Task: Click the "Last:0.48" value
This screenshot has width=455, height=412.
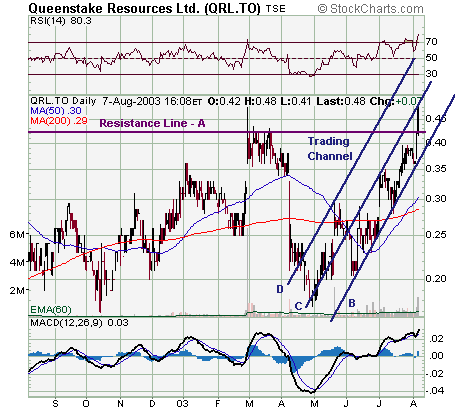Action: 341,101
